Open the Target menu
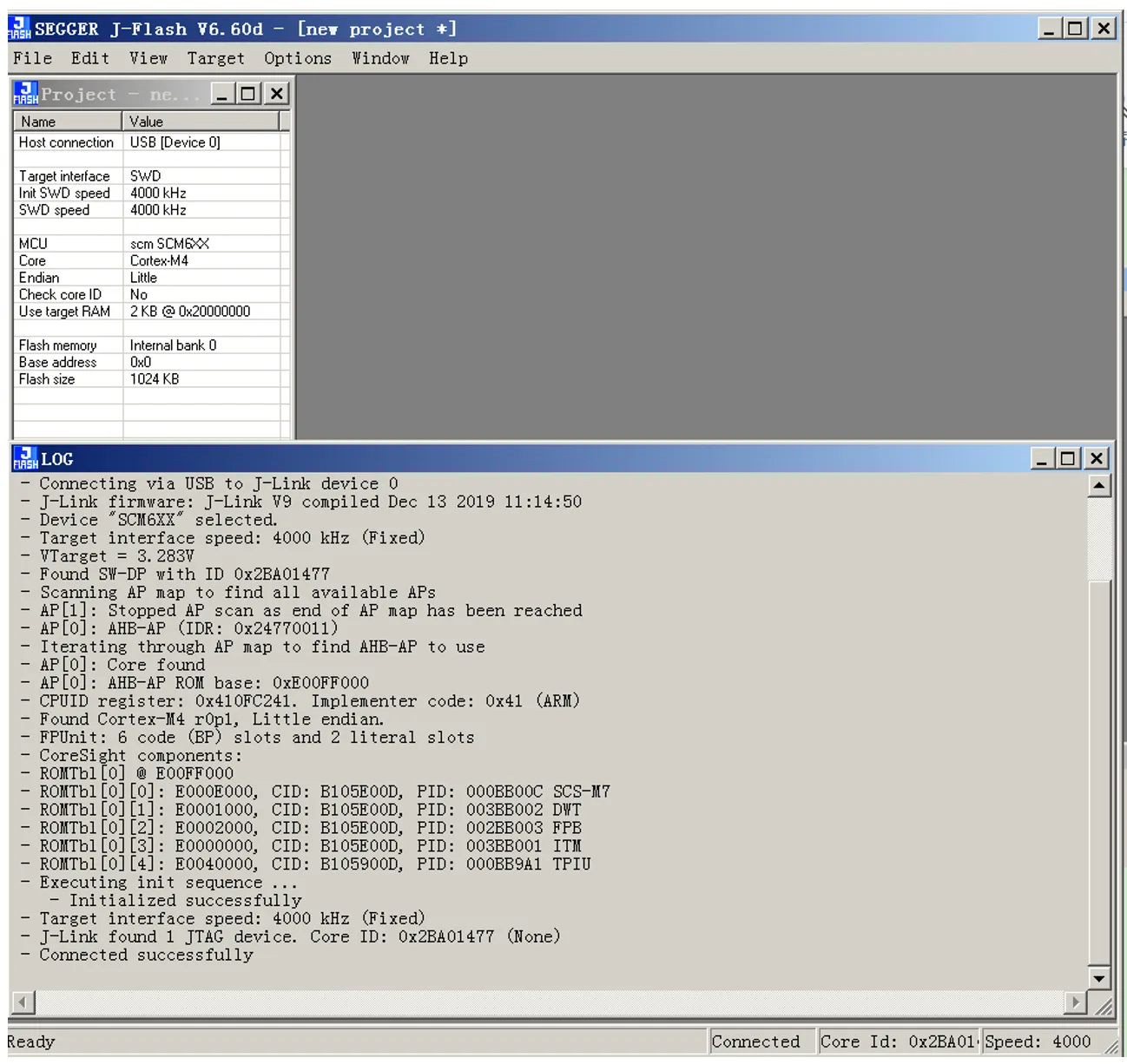Screen dimensions: 1127x1064 pyautogui.click(x=216, y=58)
